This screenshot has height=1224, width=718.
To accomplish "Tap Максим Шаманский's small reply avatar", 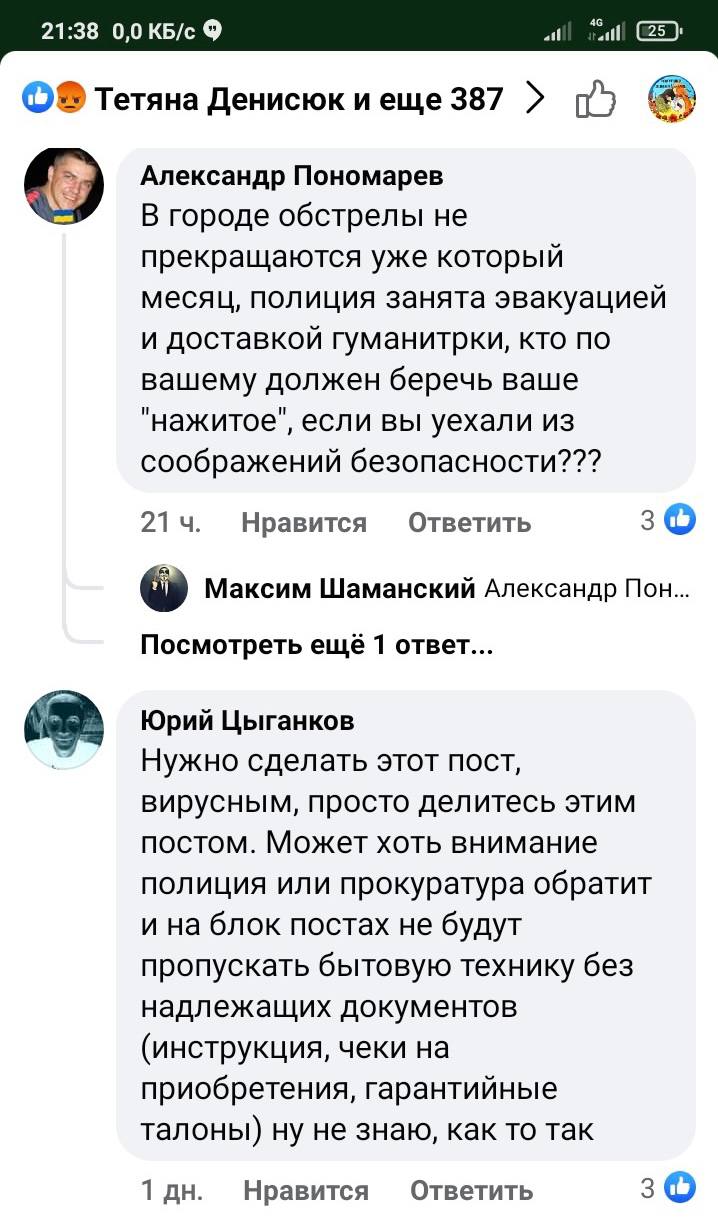I will click(x=162, y=589).
